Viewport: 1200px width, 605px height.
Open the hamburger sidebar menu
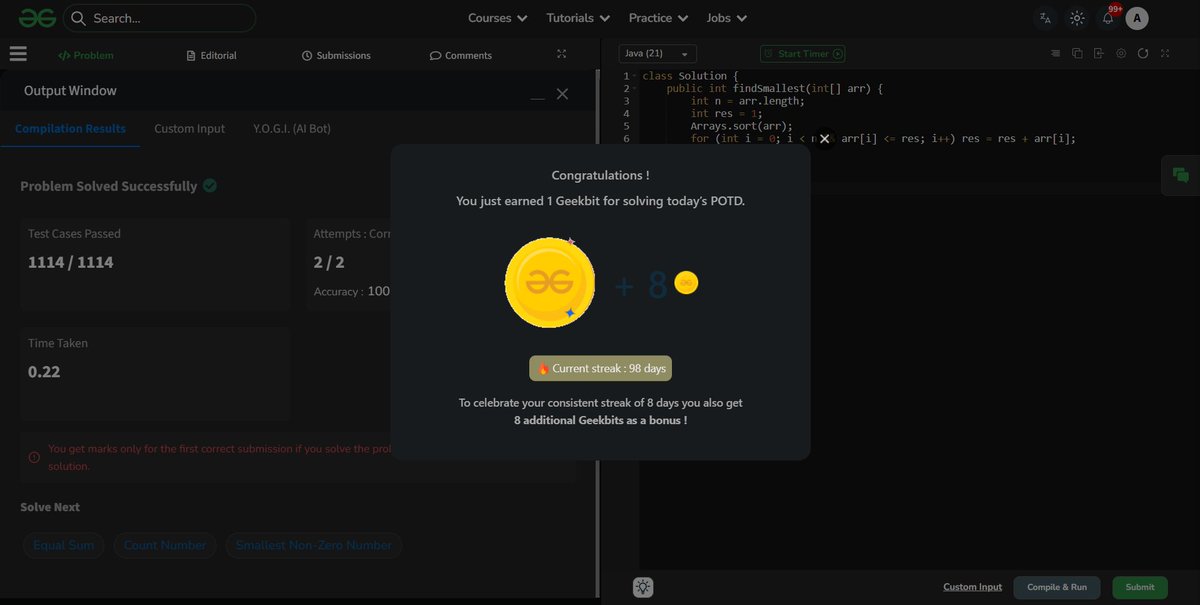[x=18, y=55]
